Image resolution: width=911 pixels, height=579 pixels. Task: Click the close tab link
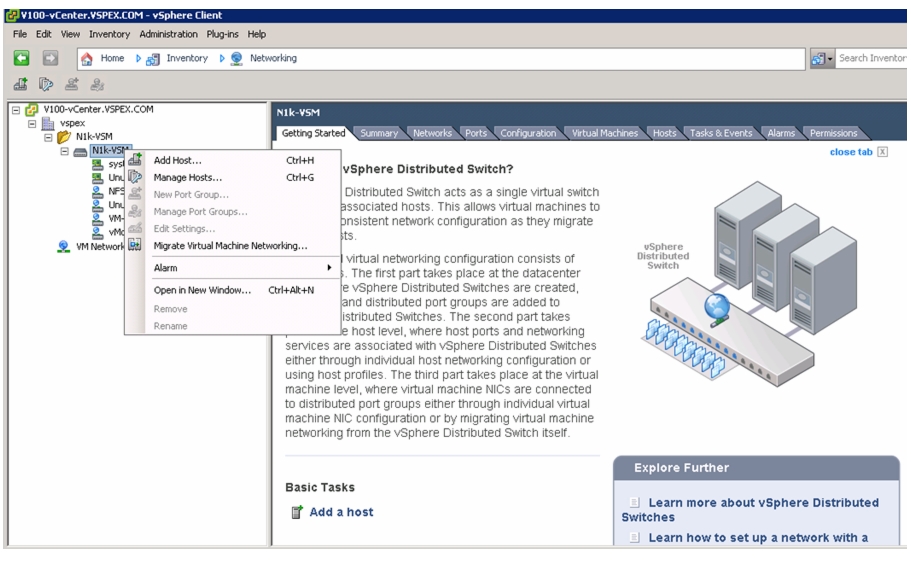pyautogui.click(x=851, y=152)
